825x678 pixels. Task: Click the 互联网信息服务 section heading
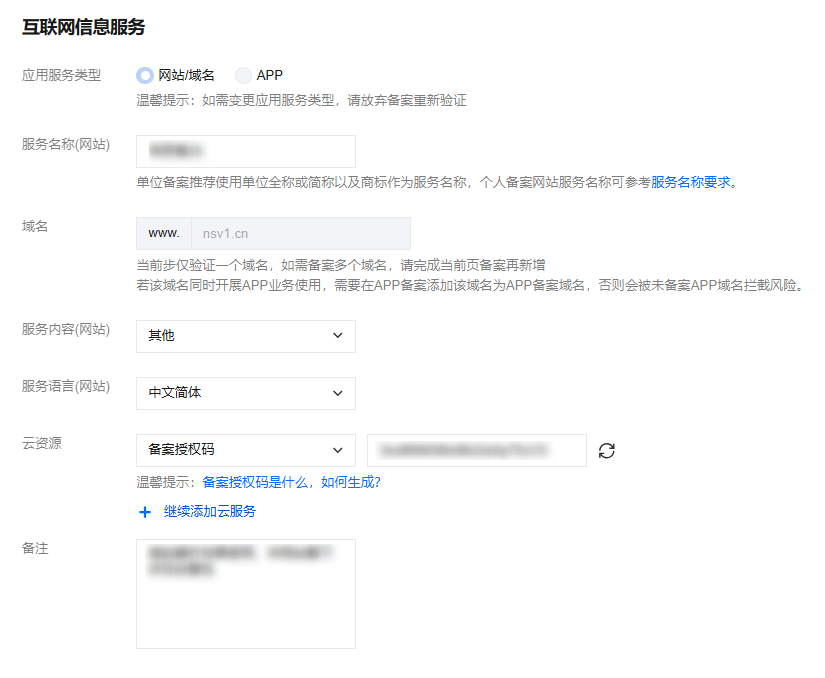[83, 27]
